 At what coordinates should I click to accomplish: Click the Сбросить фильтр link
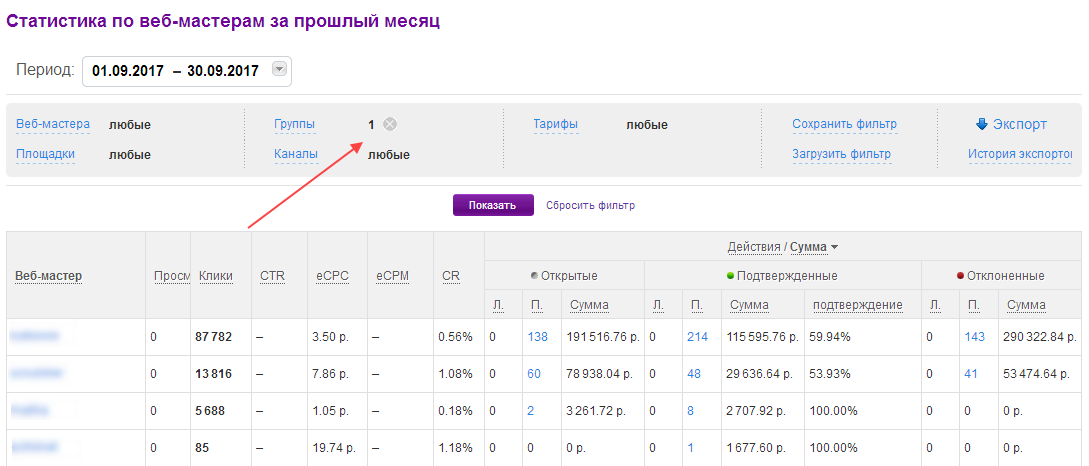590,206
